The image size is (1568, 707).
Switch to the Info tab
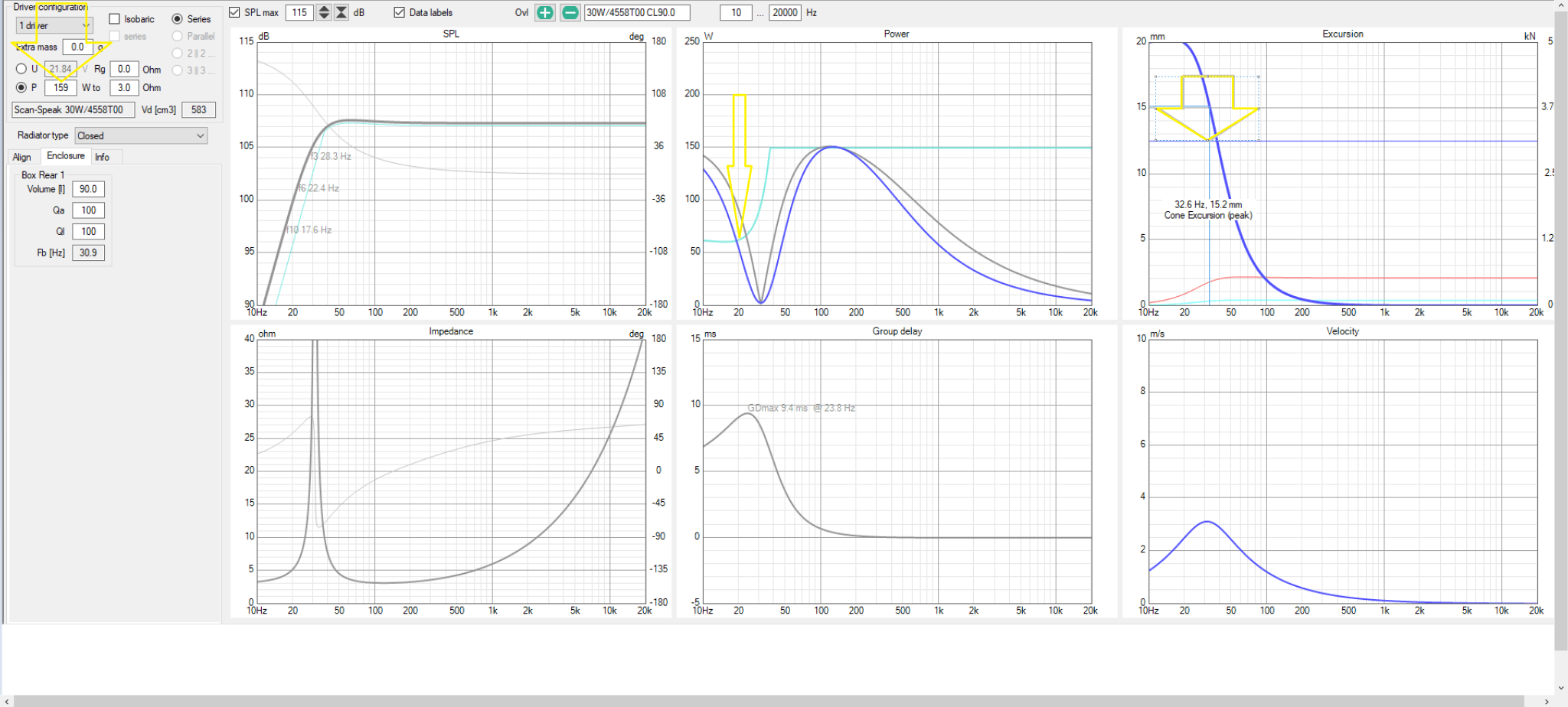pyautogui.click(x=102, y=157)
